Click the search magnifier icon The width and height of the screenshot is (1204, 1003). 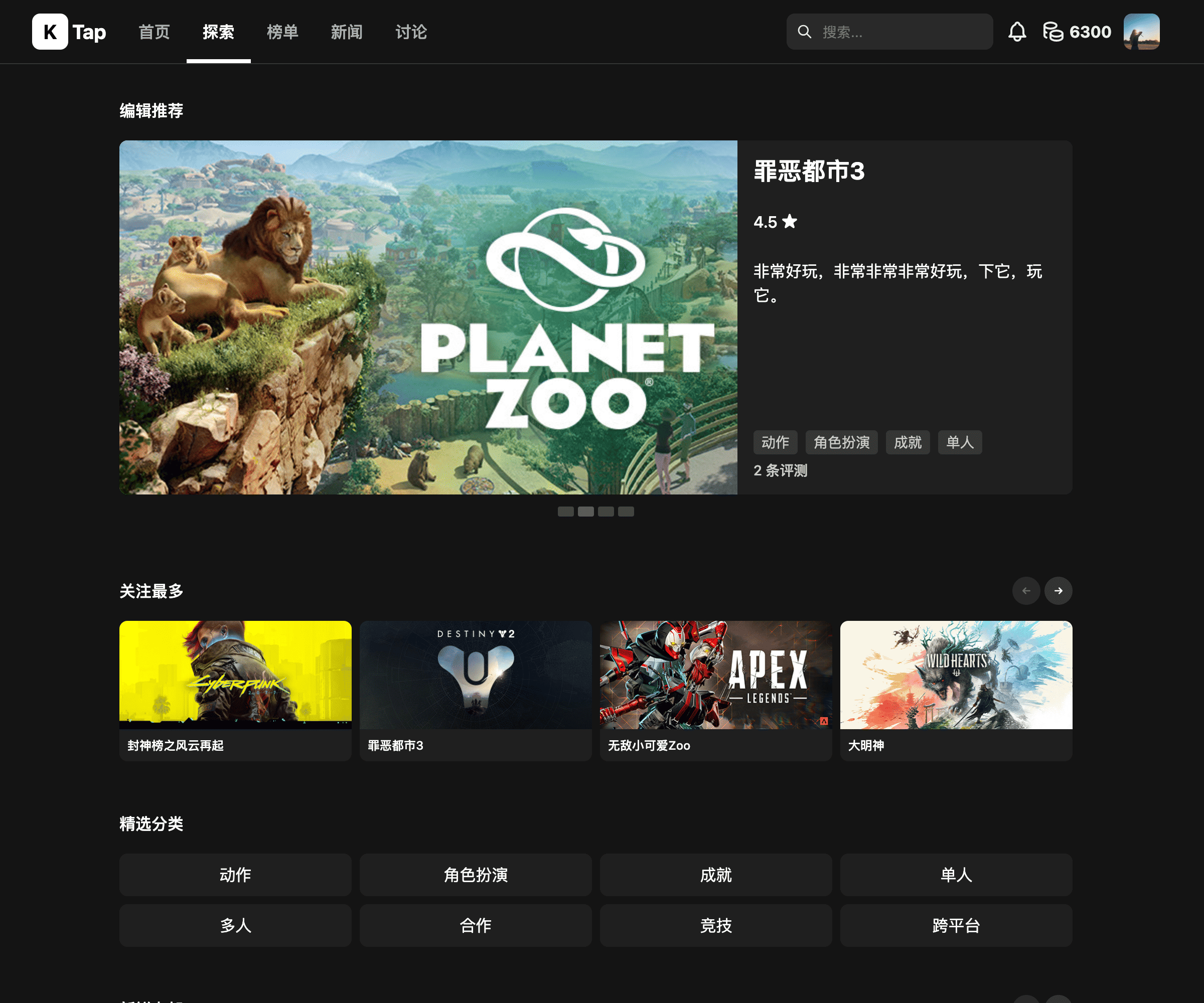click(804, 32)
